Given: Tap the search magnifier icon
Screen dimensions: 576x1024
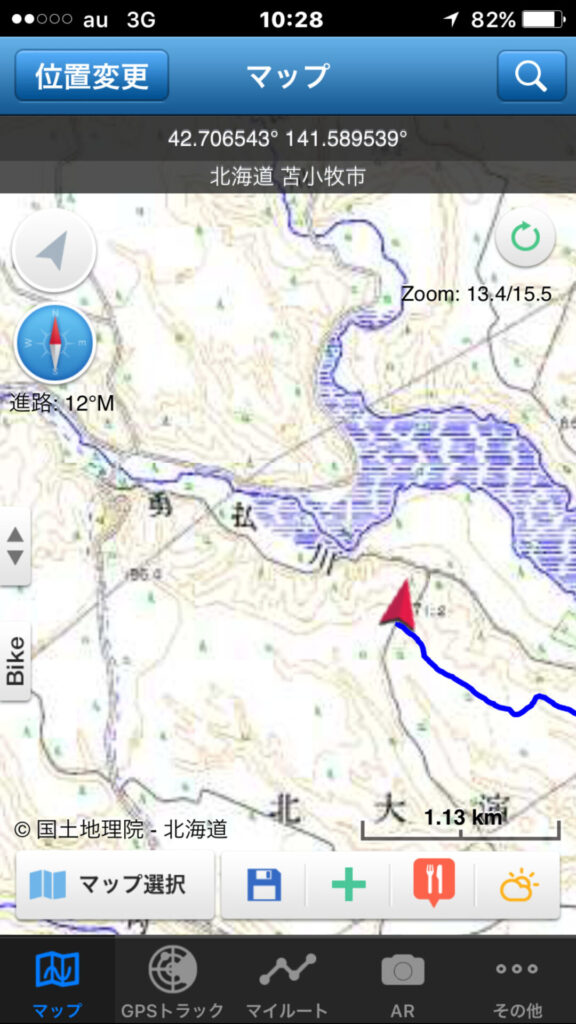Looking at the screenshot, I should (531, 76).
